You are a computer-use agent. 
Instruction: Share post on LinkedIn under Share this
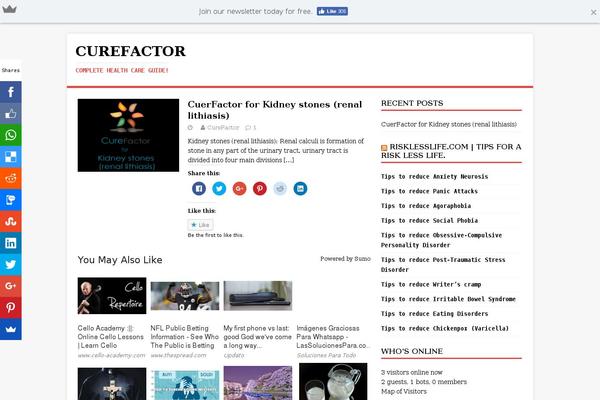point(300,188)
